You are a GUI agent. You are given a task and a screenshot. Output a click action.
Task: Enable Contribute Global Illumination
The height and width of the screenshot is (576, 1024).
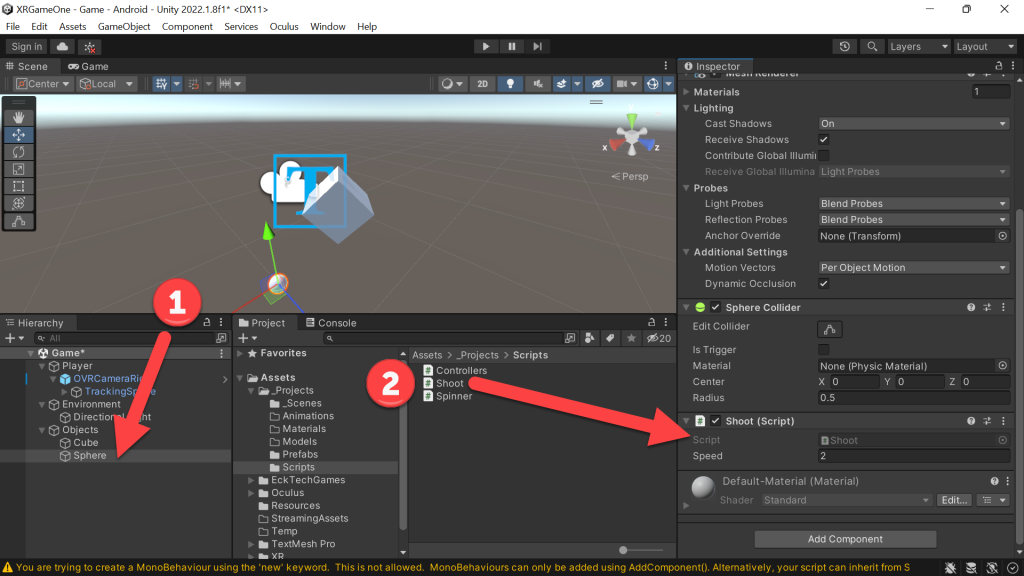[824, 155]
